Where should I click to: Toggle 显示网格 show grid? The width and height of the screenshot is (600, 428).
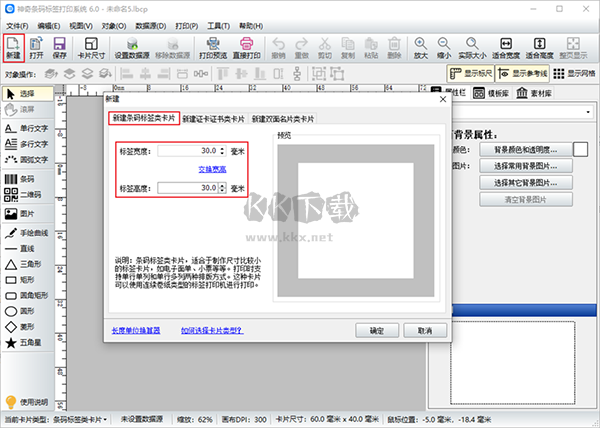click(x=574, y=73)
